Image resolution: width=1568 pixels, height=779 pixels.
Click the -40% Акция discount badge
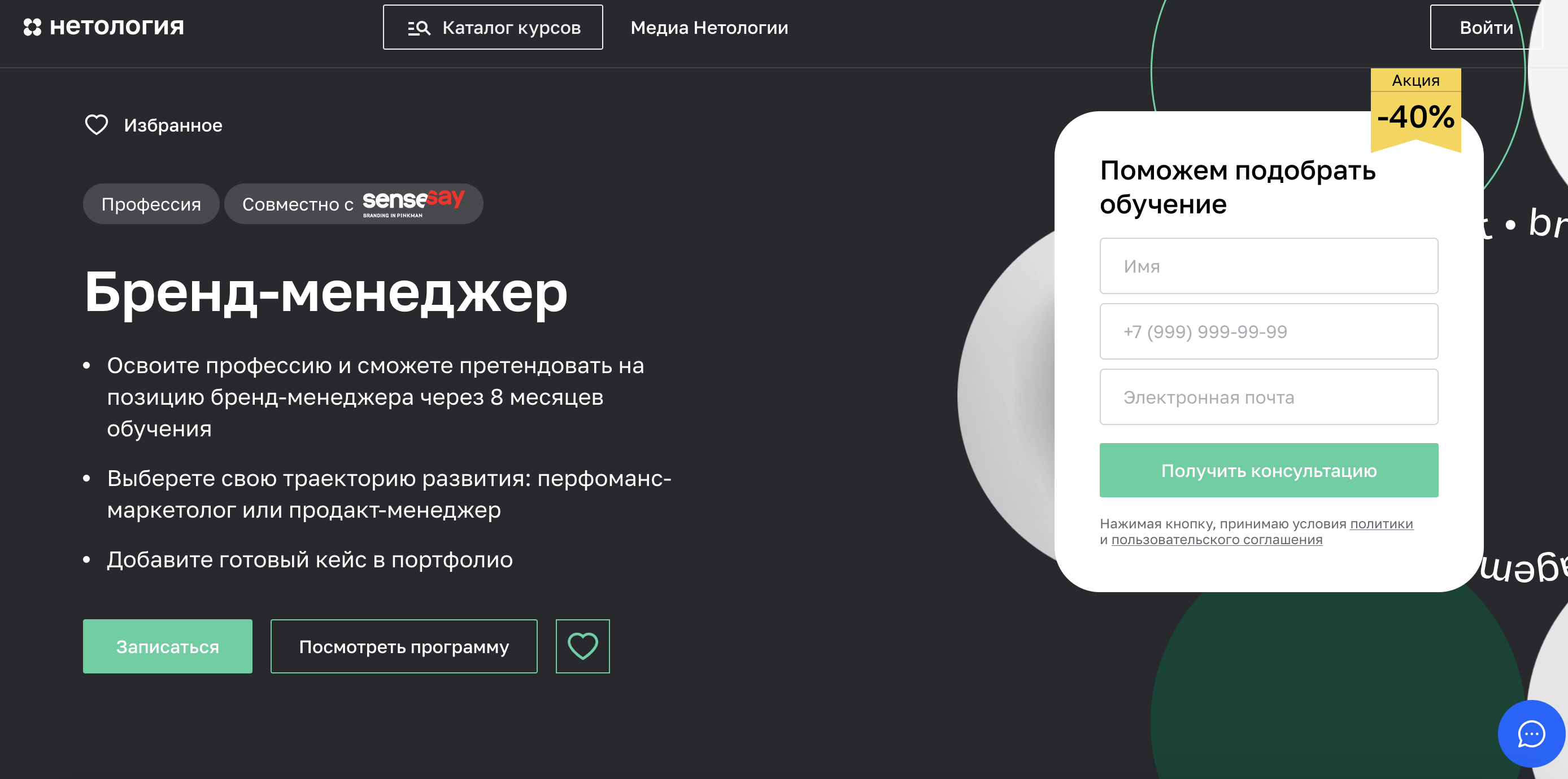1416,109
